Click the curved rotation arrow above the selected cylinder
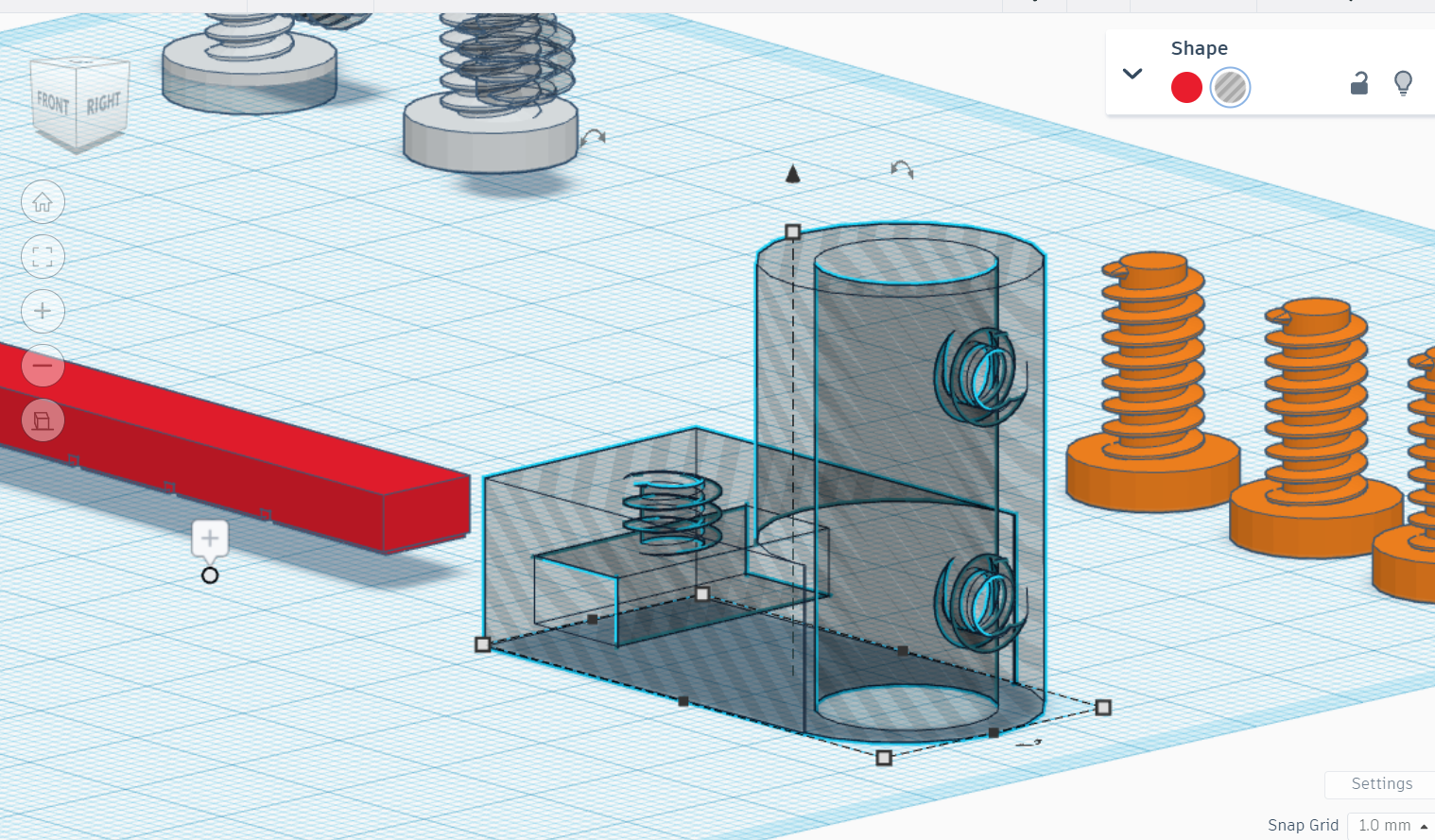1435x840 pixels. click(902, 169)
